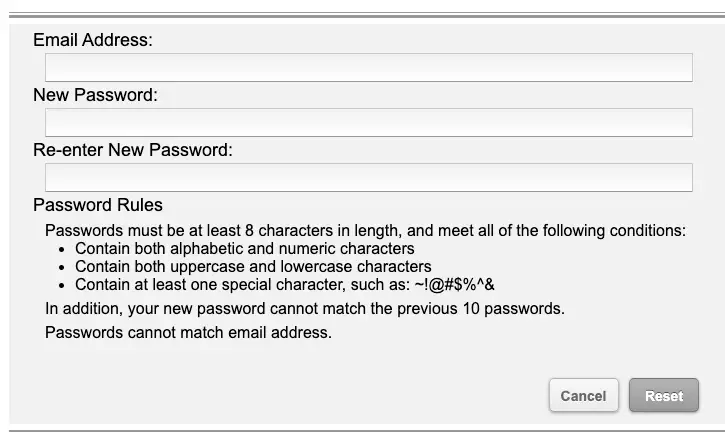Viewport: 725px width, 432px height.
Task: Click the "at least 8 characters" sentence
Action: click(365, 231)
